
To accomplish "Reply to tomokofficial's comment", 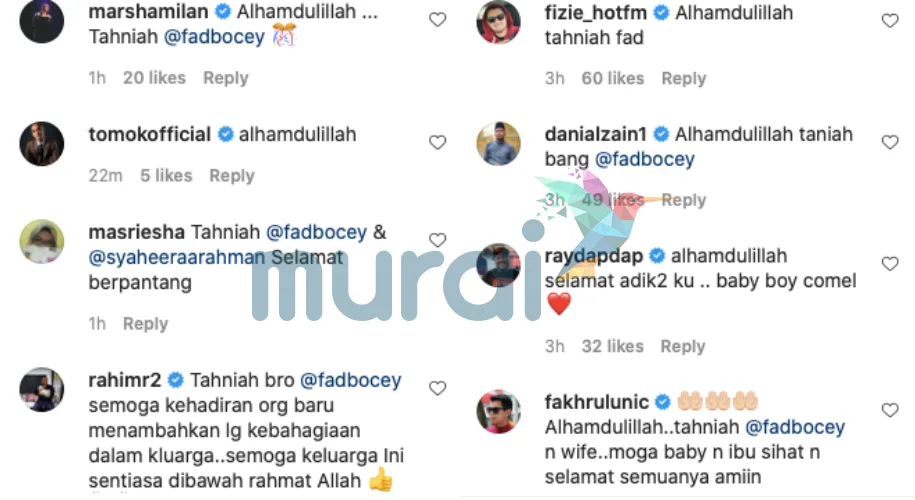I will tap(232, 176).
